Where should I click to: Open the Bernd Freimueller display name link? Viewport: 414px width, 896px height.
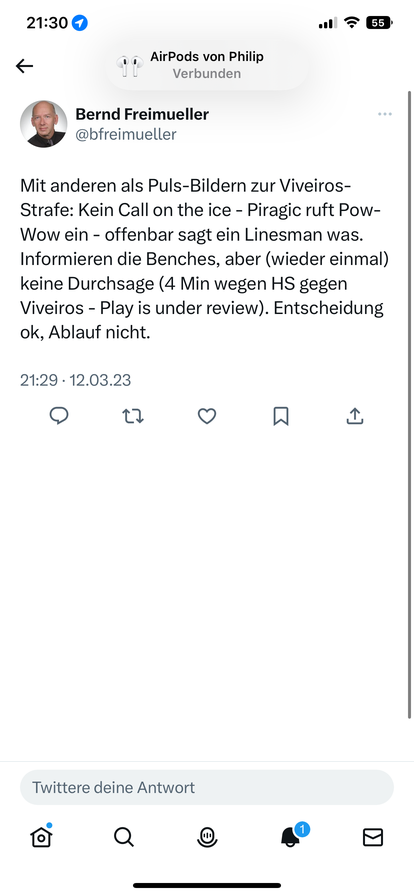(x=142, y=114)
